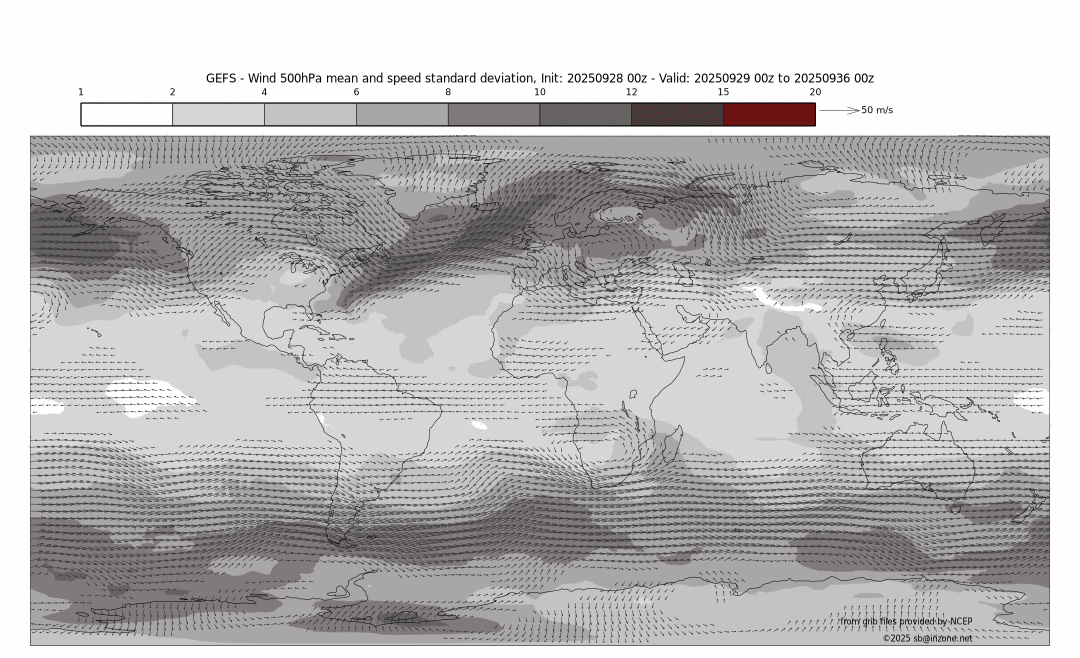Click the 10–12 dark gray legend segment
This screenshot has height=658, width=1080.
coord(585,114)
